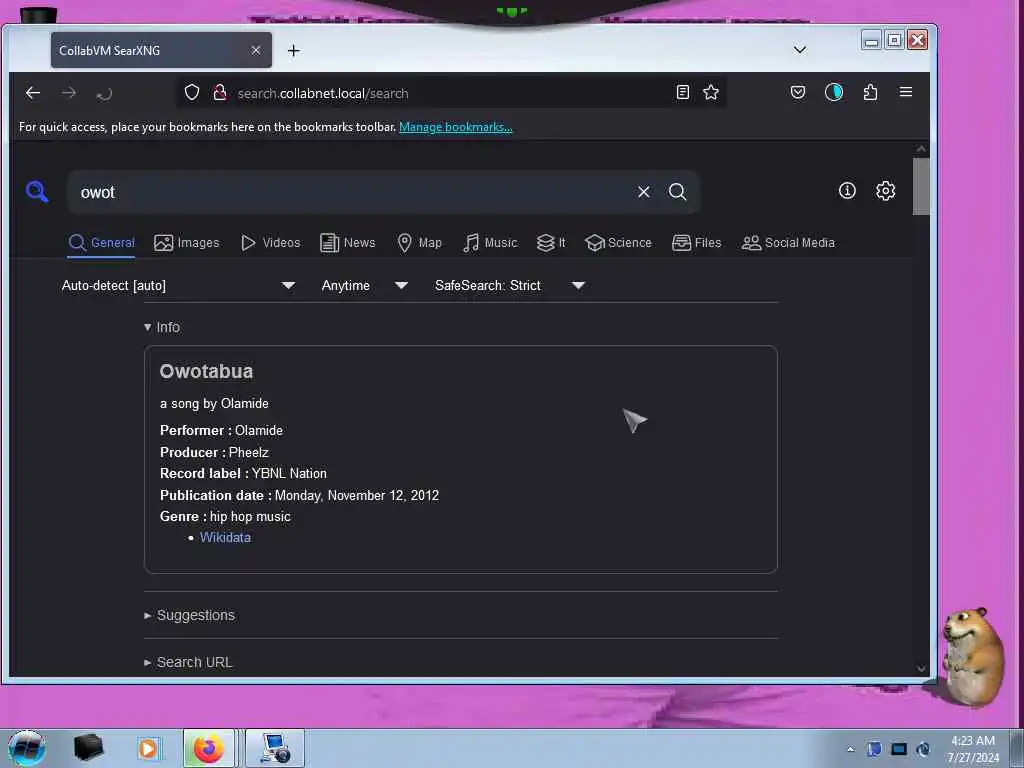Open the Firefox hamburger menu

906,91
